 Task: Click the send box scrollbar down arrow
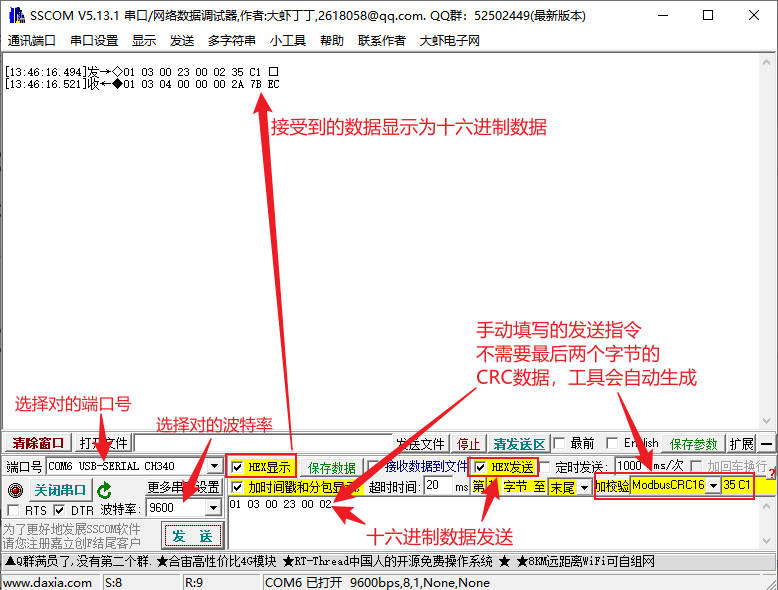point(767,539)
